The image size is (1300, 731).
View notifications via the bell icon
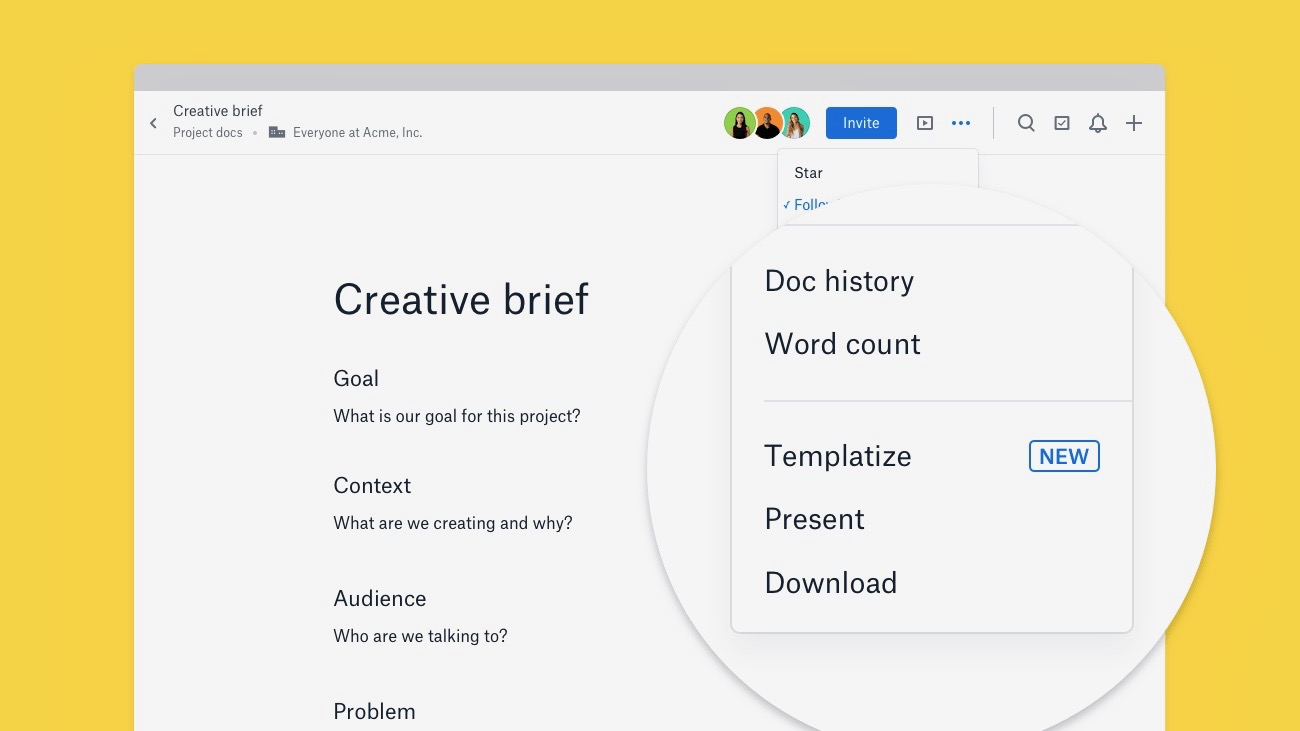[1098, 123]
